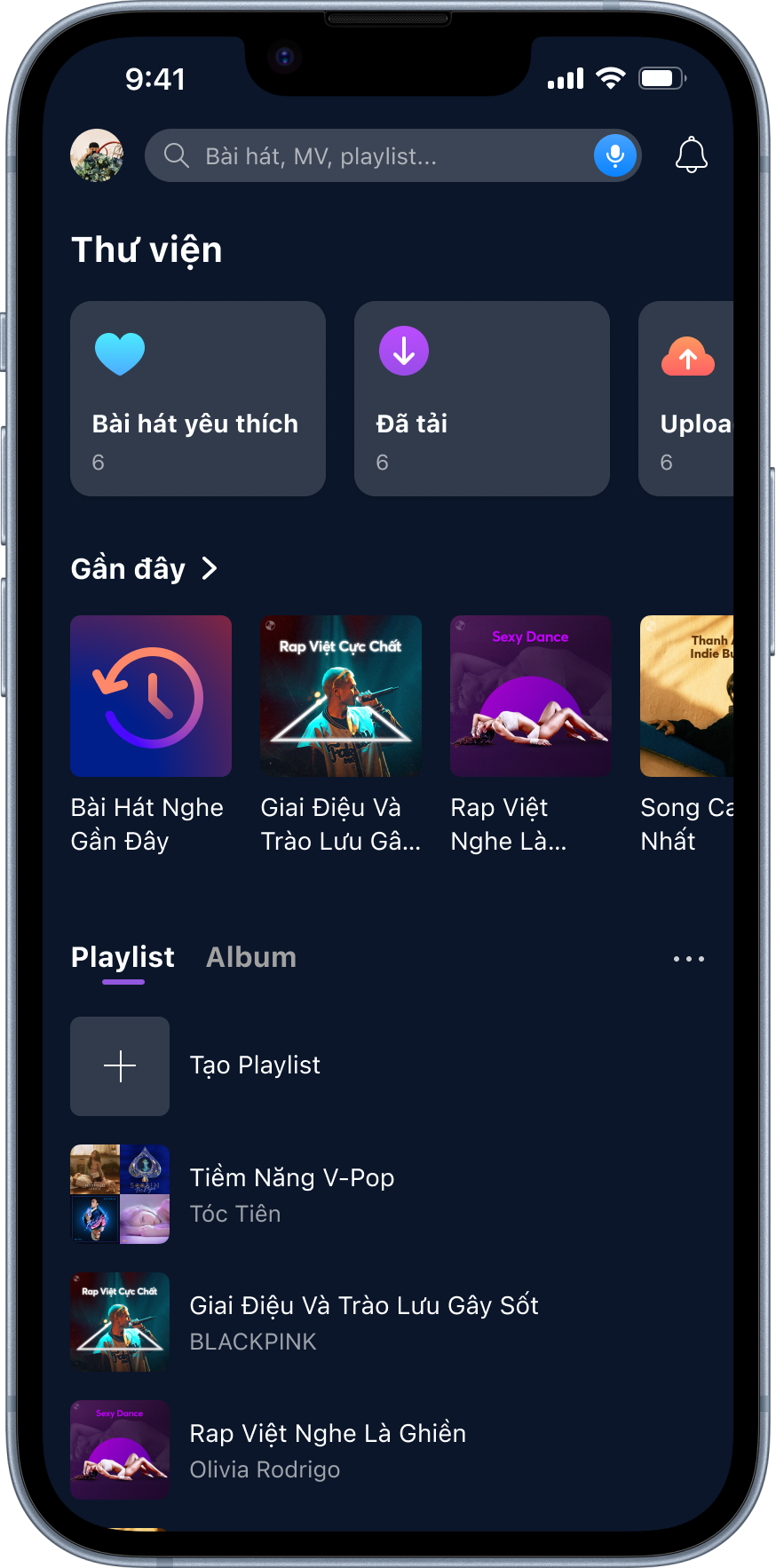Screen dimensions: 776x1568
Task: Open Tiềm Năng V-Pop playlist
Action: click(388, 1194)
